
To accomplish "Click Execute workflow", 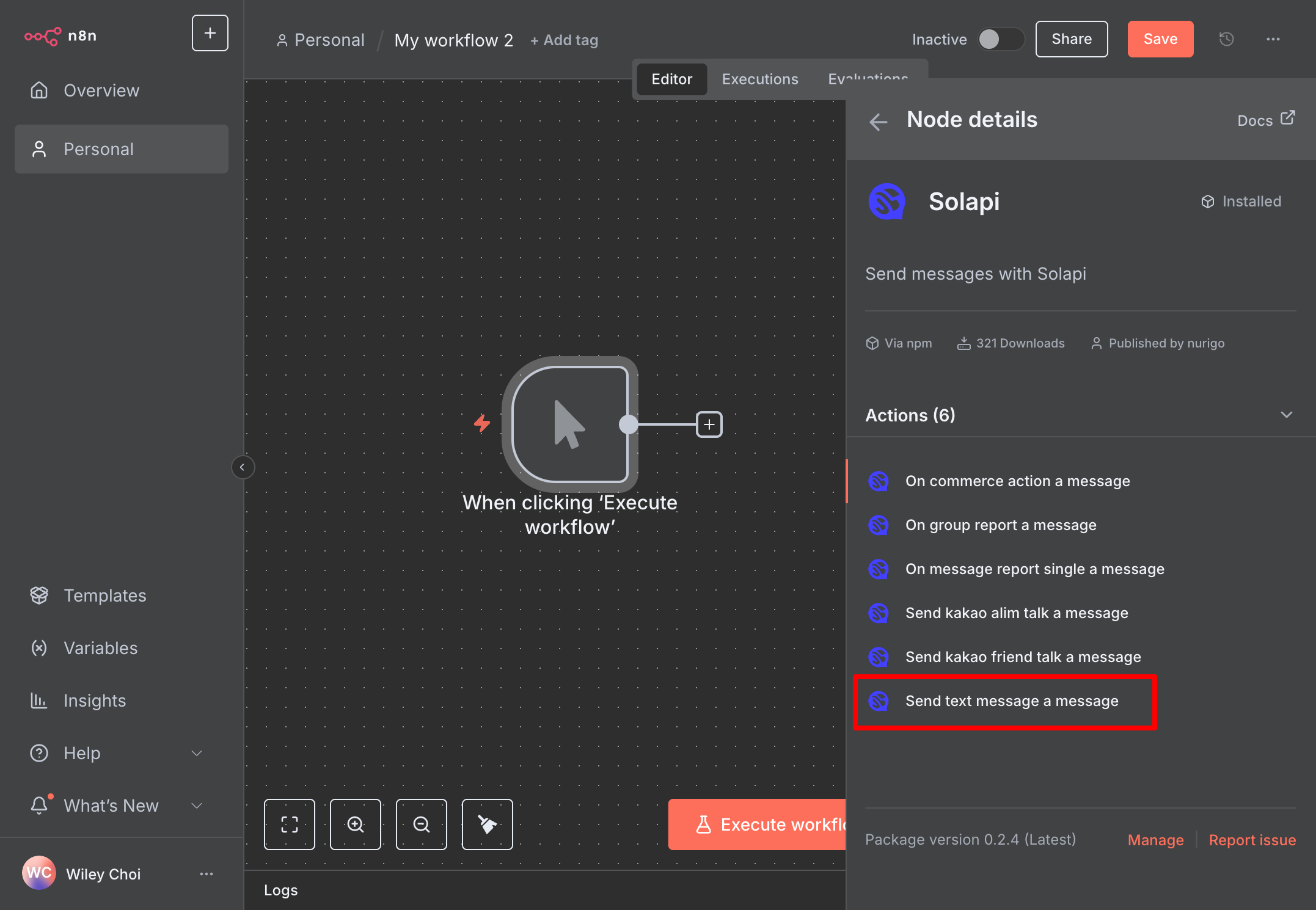I will click(x=757, y=824).
